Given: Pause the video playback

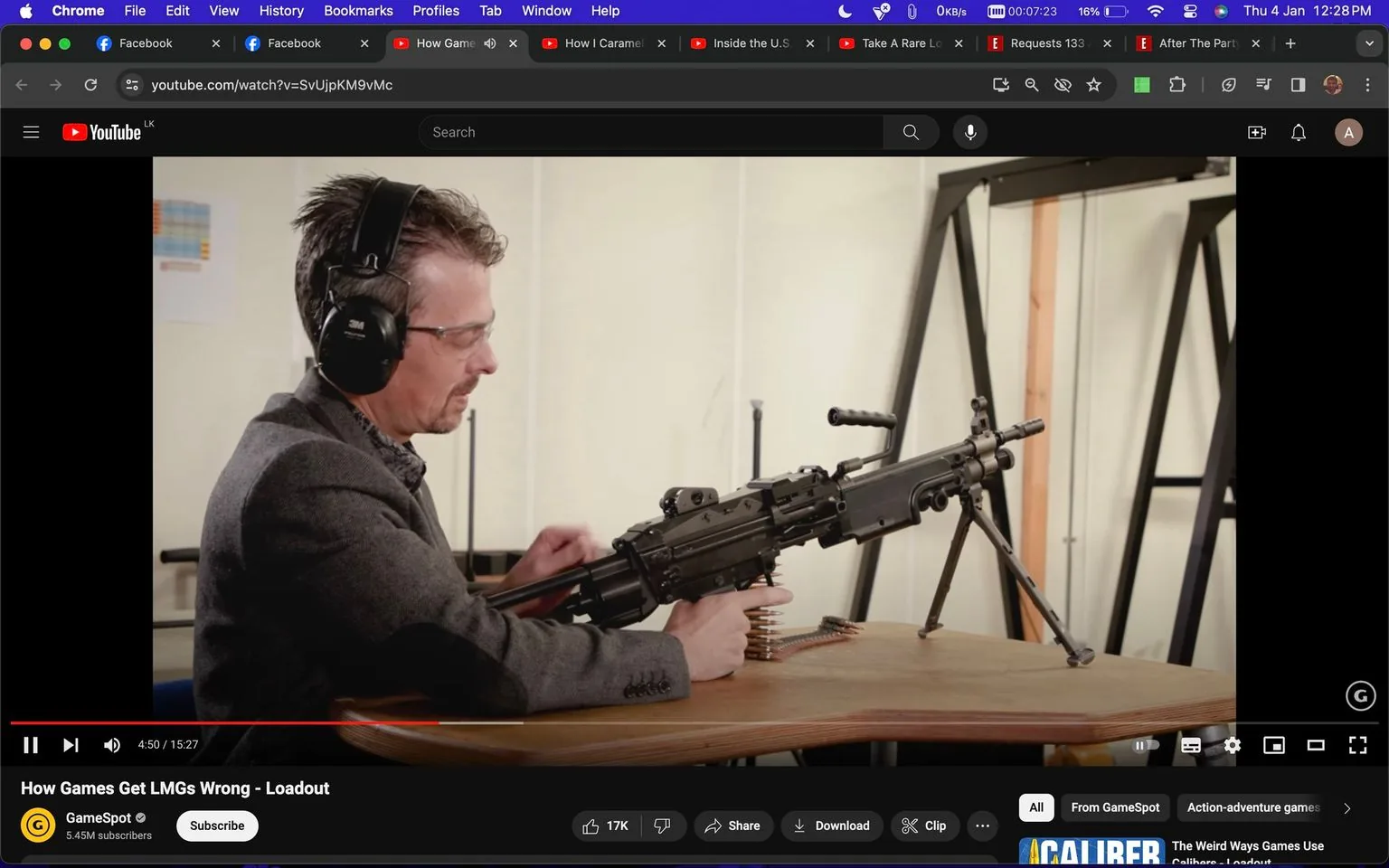Looking at the screenshot, I should [30, 744].
